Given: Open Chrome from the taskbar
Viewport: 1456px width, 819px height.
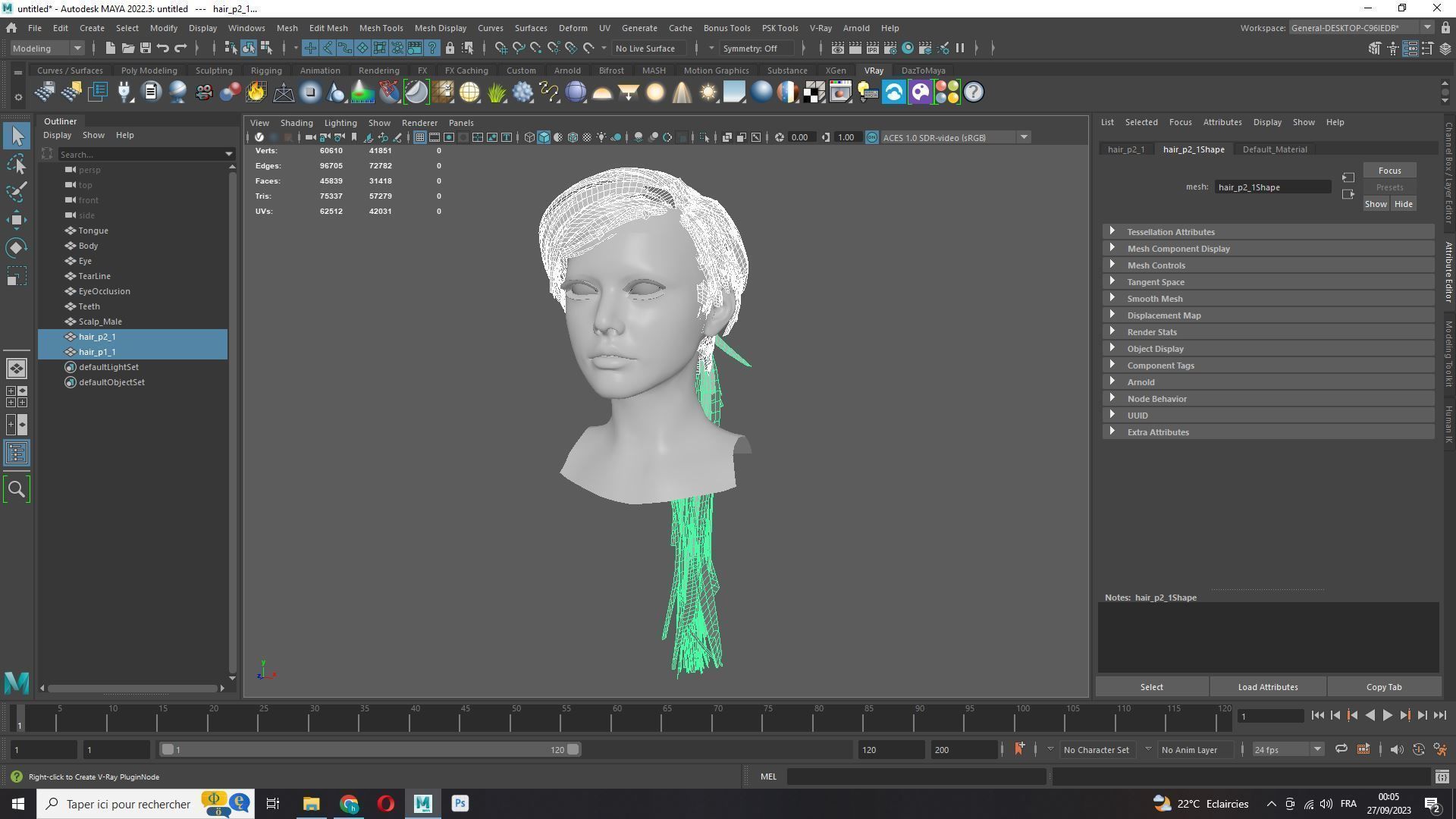Looking at the screenshot, I should click(349, 804).
